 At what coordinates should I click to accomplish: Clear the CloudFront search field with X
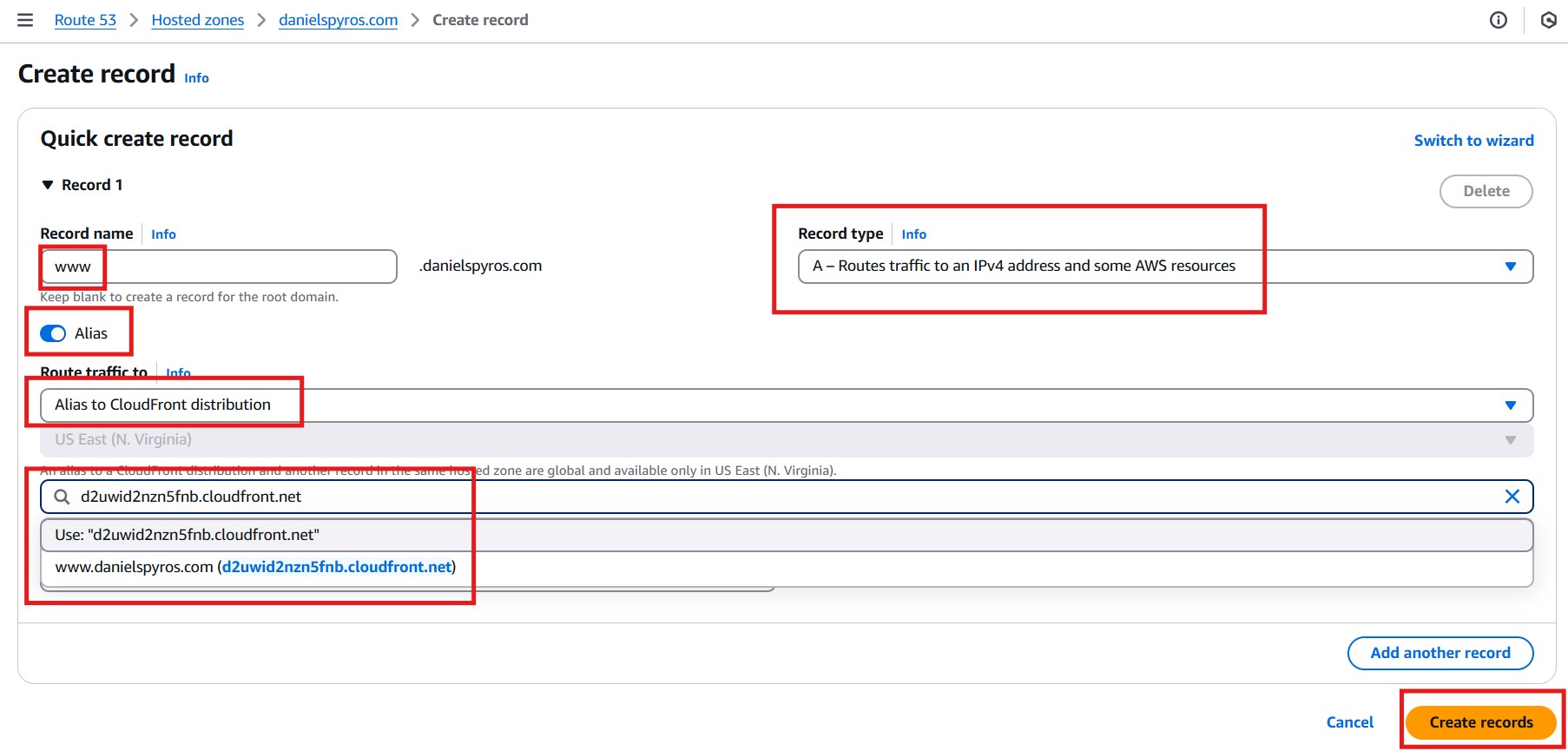pyautogui.click(x=1512, y=497)
